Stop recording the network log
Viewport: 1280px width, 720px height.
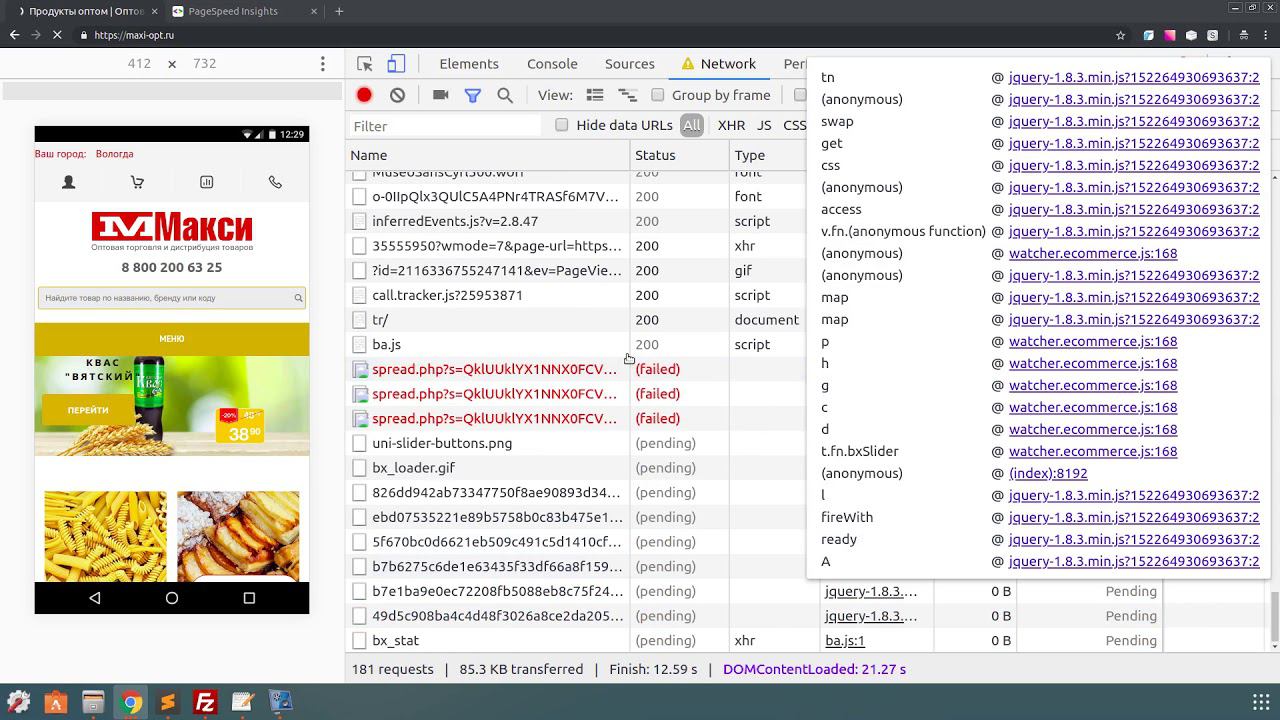364,95
